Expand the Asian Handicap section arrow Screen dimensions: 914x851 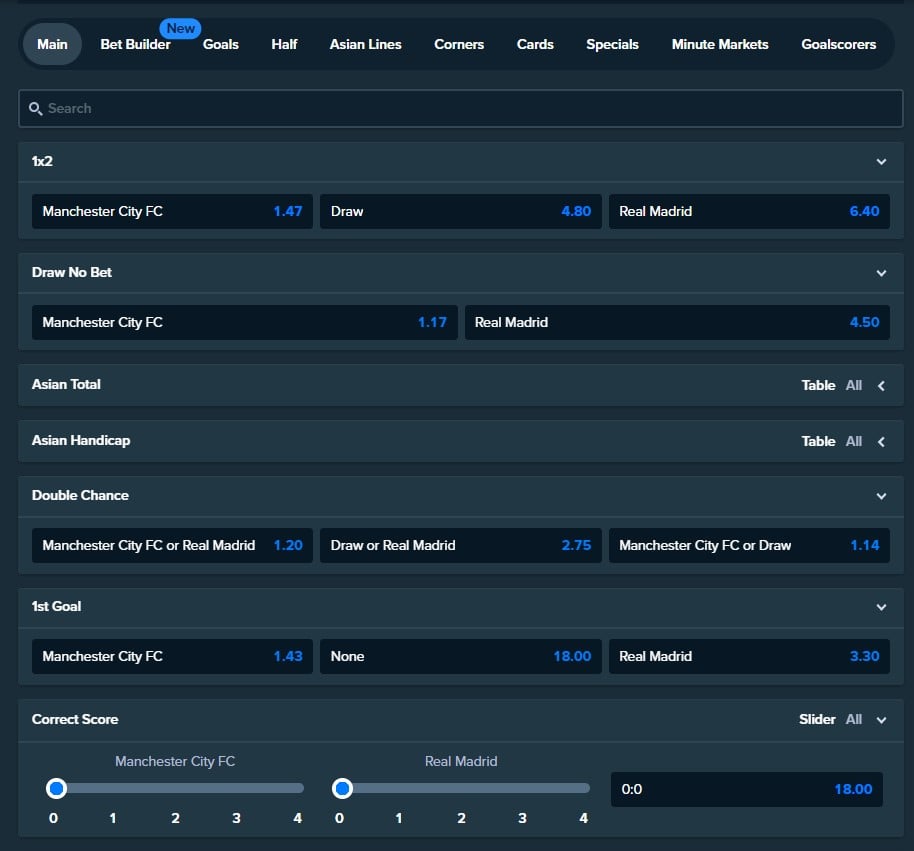pos(881,442)
